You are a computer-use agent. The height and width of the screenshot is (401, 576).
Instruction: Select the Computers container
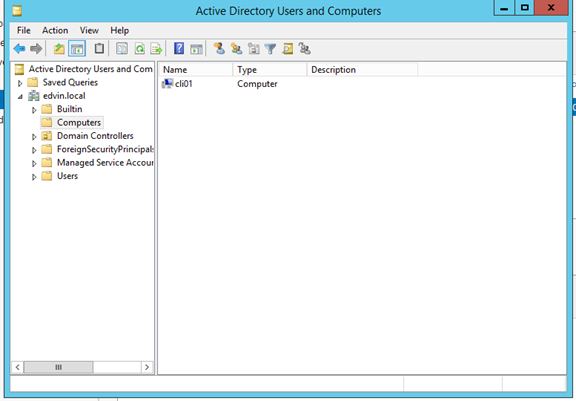(79, 122)
